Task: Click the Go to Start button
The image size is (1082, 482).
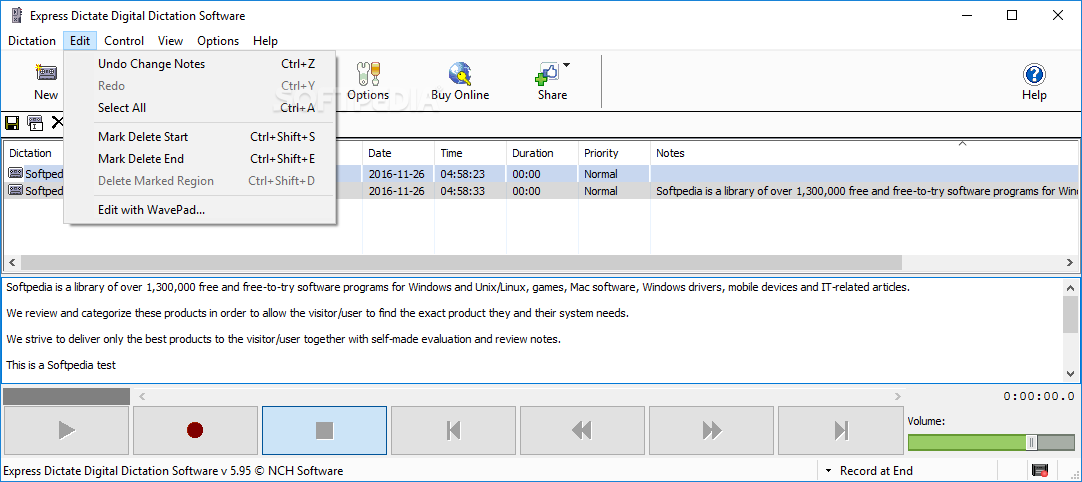Action: pyautogui.click(x=453, y=430)
